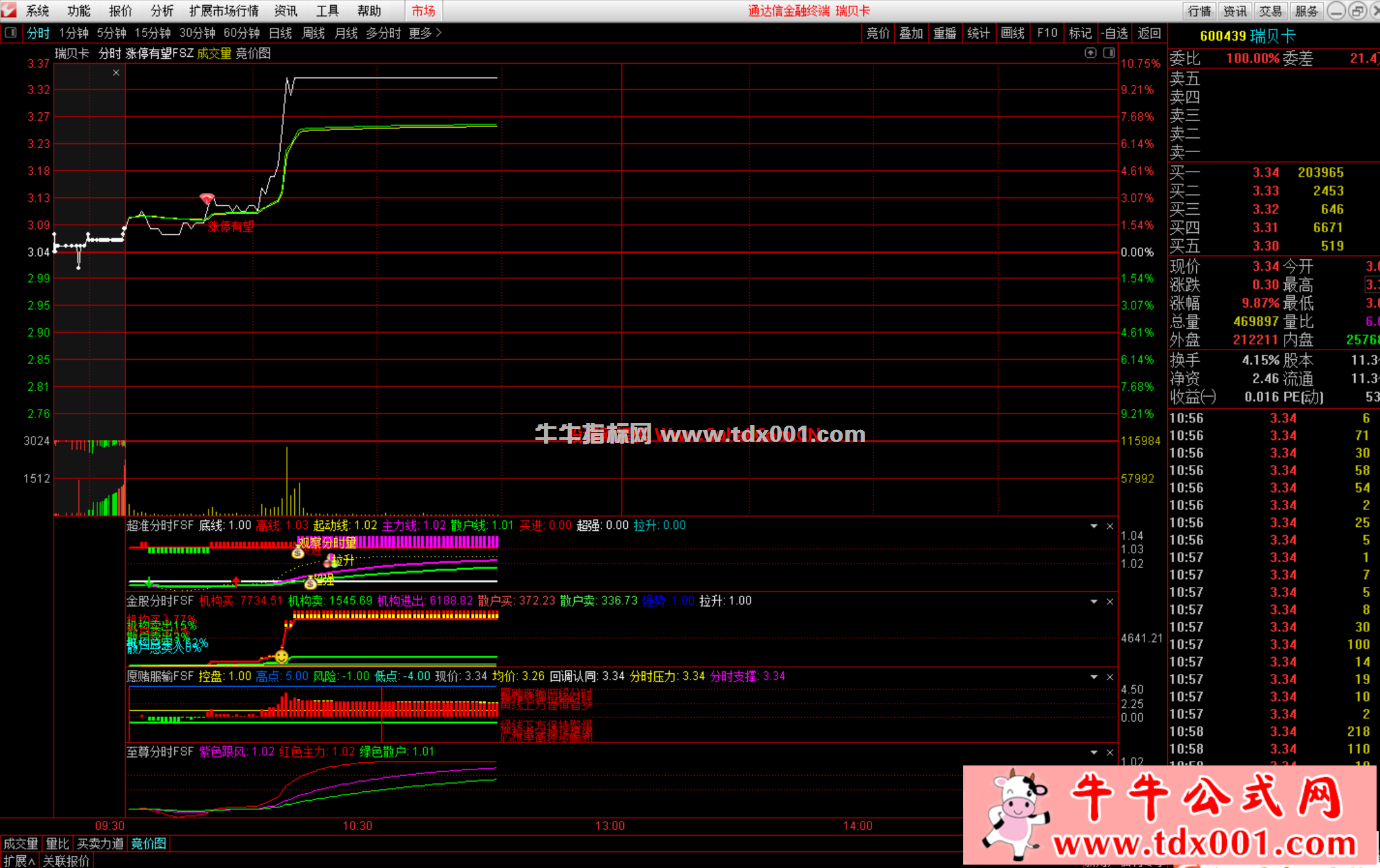The height and width of the screenshot is (868, 1380).
Task: Open dropdown of 愿赌服输FSF indicator panel
Action: tap(1094, 677)
